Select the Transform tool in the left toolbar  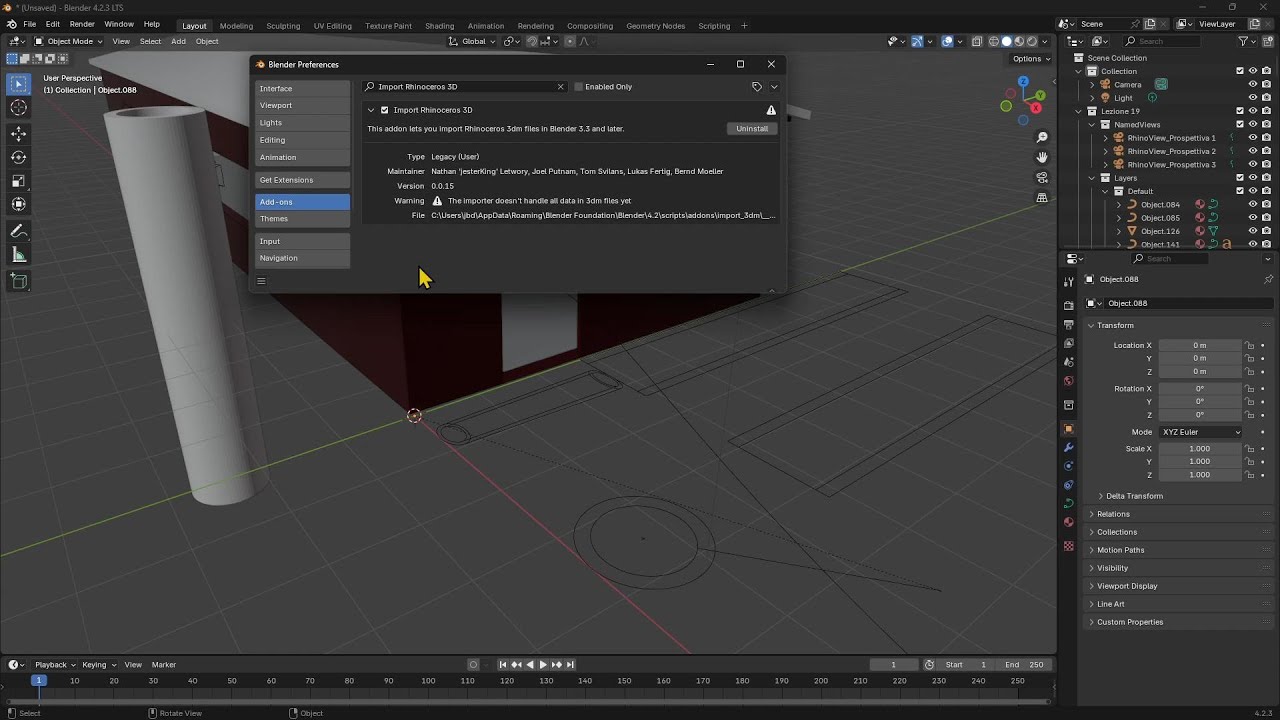click(x=18, y=205)
